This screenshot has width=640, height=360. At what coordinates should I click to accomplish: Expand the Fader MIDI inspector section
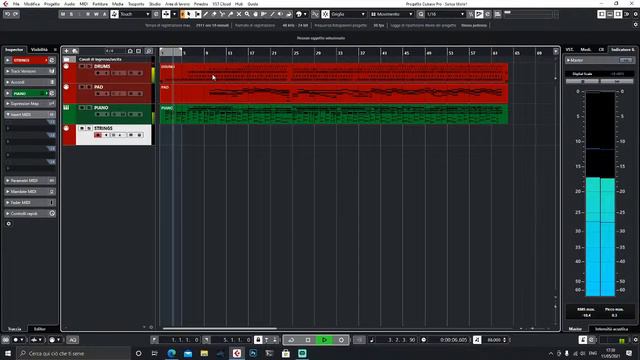29,202
